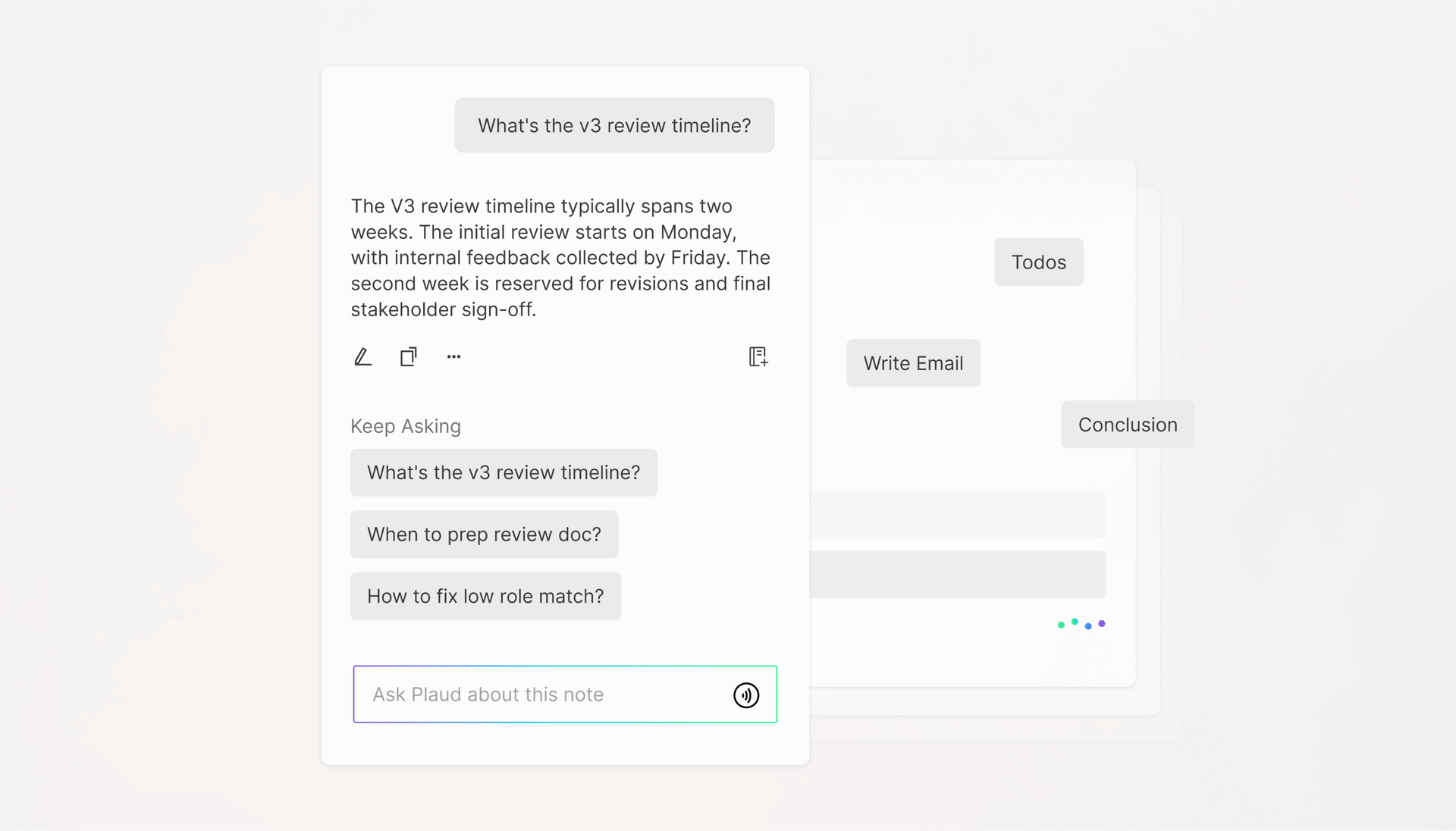Click the lighter upper placeholder bar
1456x831 pixels.
[957, 514]
